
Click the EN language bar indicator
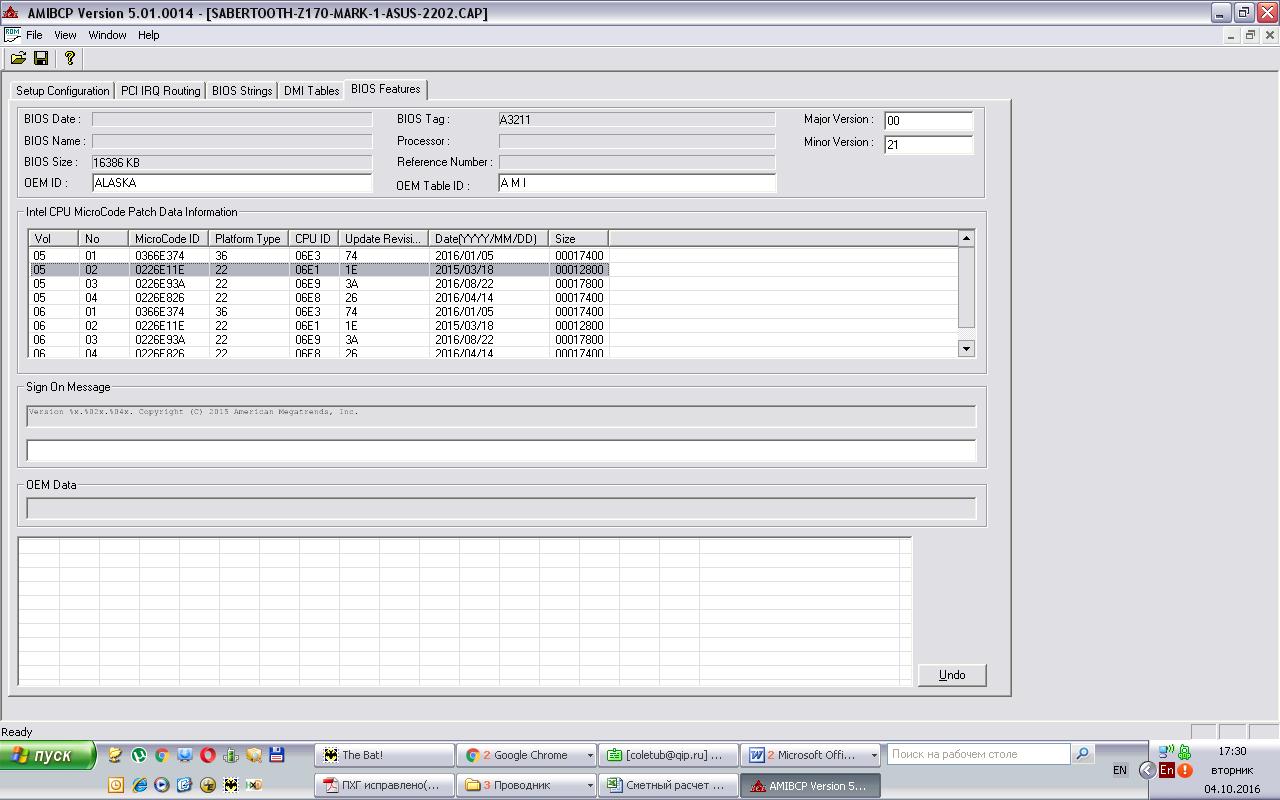coord(1120,770)
